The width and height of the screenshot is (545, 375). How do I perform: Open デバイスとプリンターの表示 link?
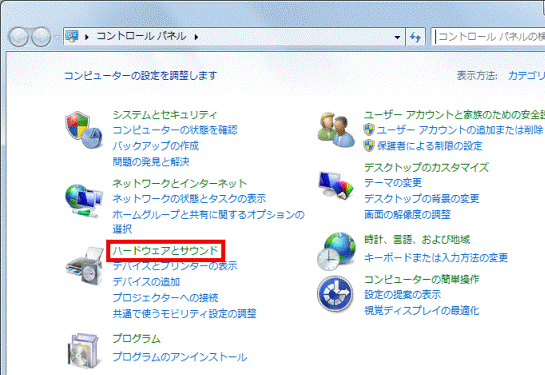click(x=175, y=266)
